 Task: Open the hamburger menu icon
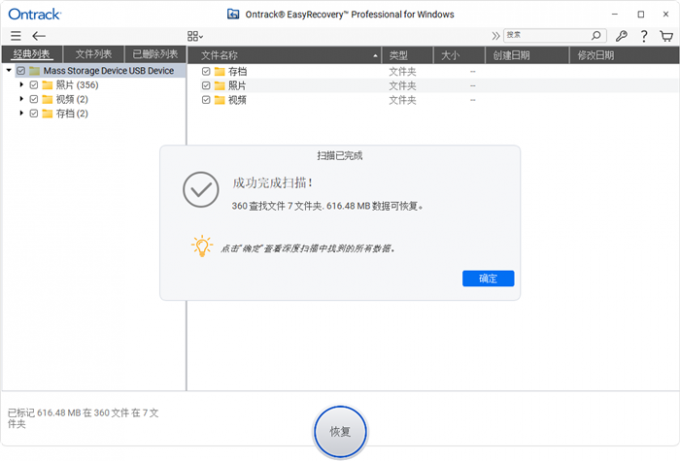(16, 36)
